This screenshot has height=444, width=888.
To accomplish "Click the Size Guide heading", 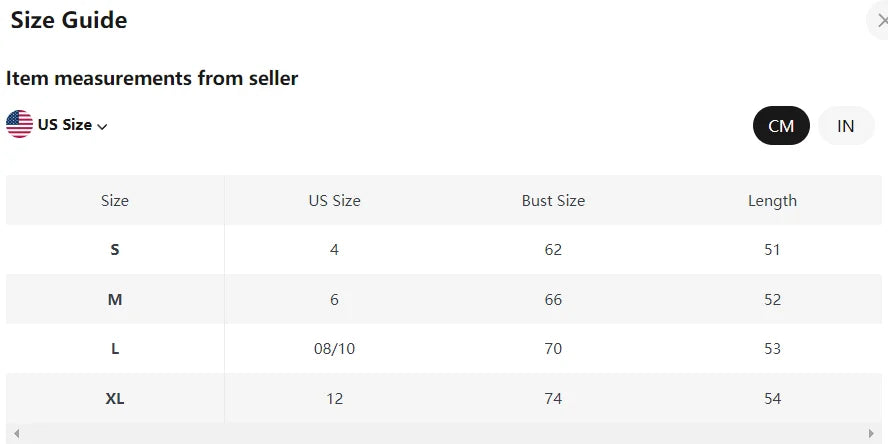I will [x=69, y=19].
